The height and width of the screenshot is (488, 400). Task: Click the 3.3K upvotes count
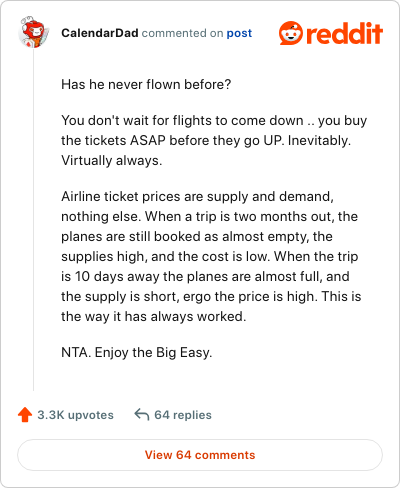pyautogui.click(x=75, y=415)
